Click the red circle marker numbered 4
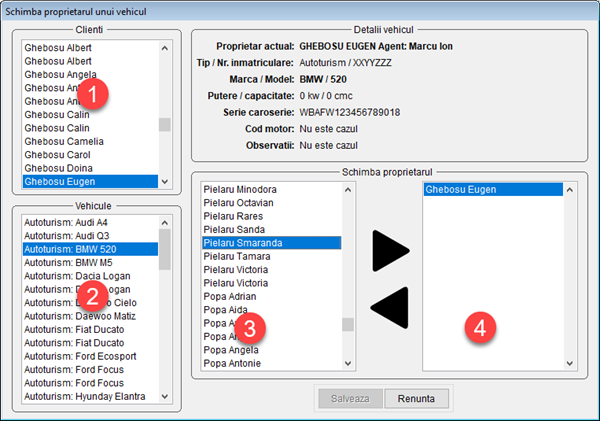600x421 pixels. 481,326
